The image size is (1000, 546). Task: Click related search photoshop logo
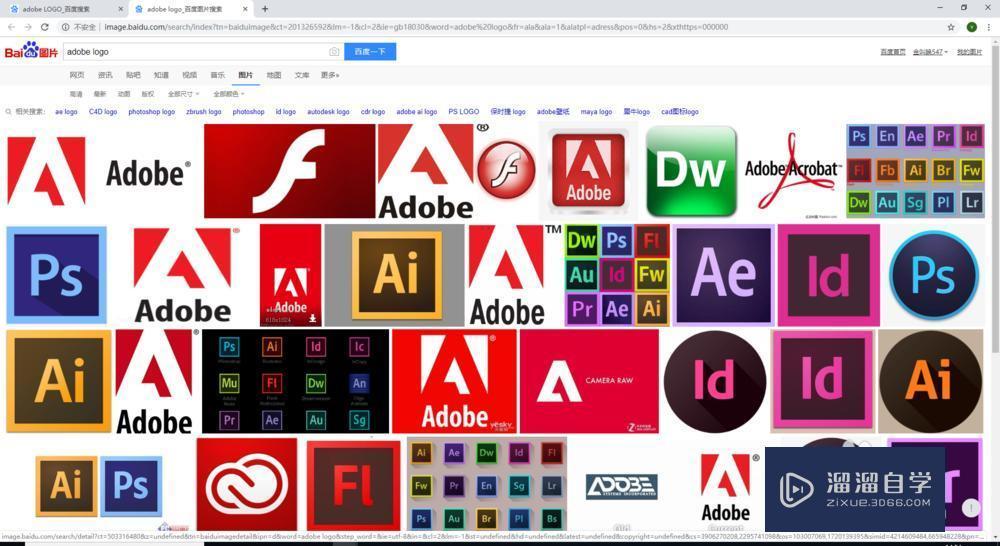click(151, 112)
